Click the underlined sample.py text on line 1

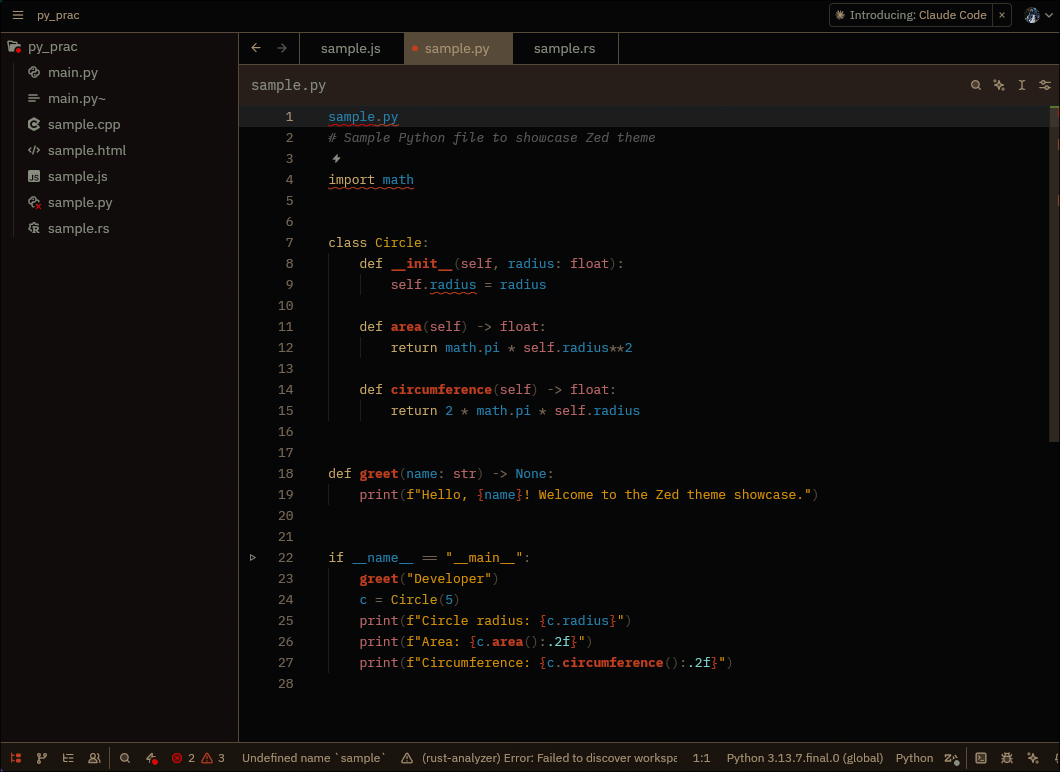pyautogui.click(x=363, y=117)
